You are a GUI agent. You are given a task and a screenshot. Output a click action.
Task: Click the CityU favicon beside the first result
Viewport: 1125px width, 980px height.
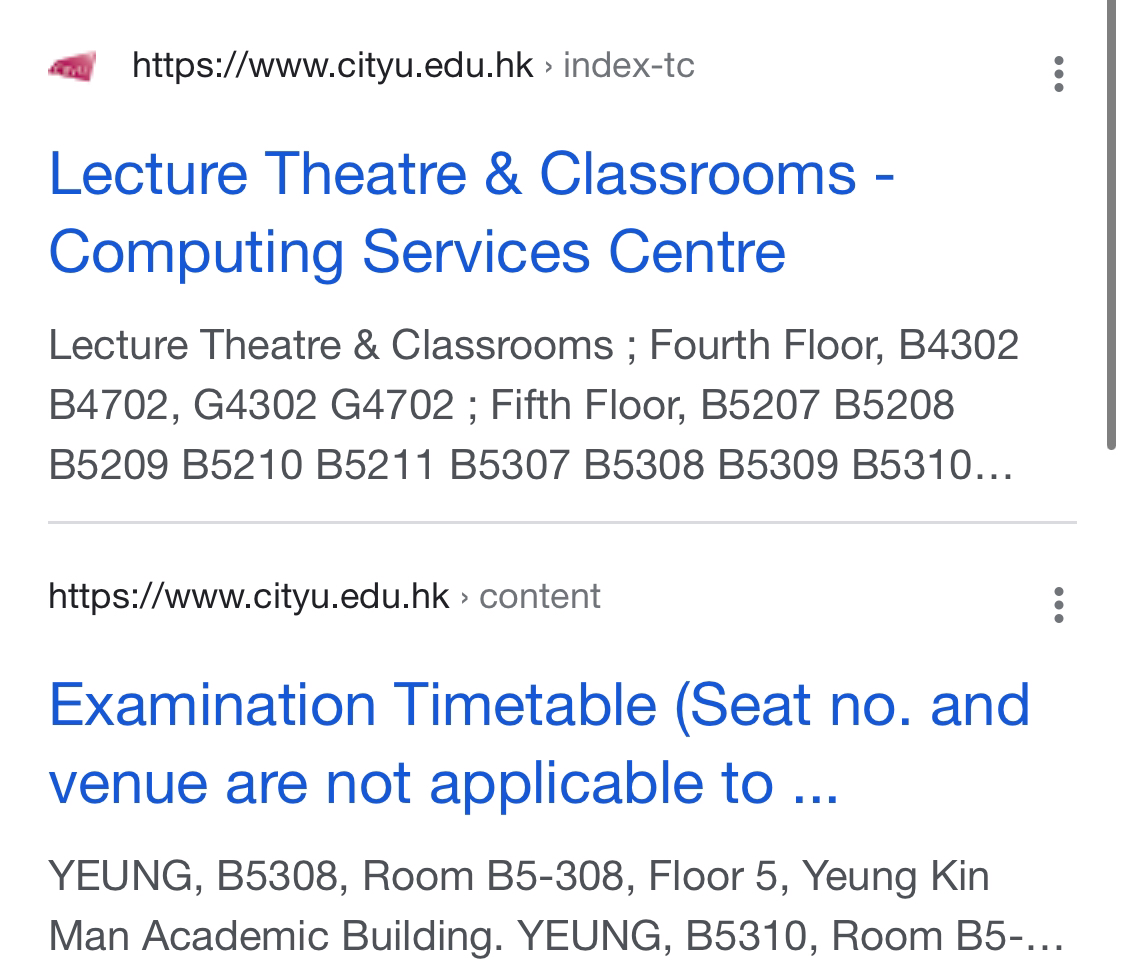coord(72,67)
